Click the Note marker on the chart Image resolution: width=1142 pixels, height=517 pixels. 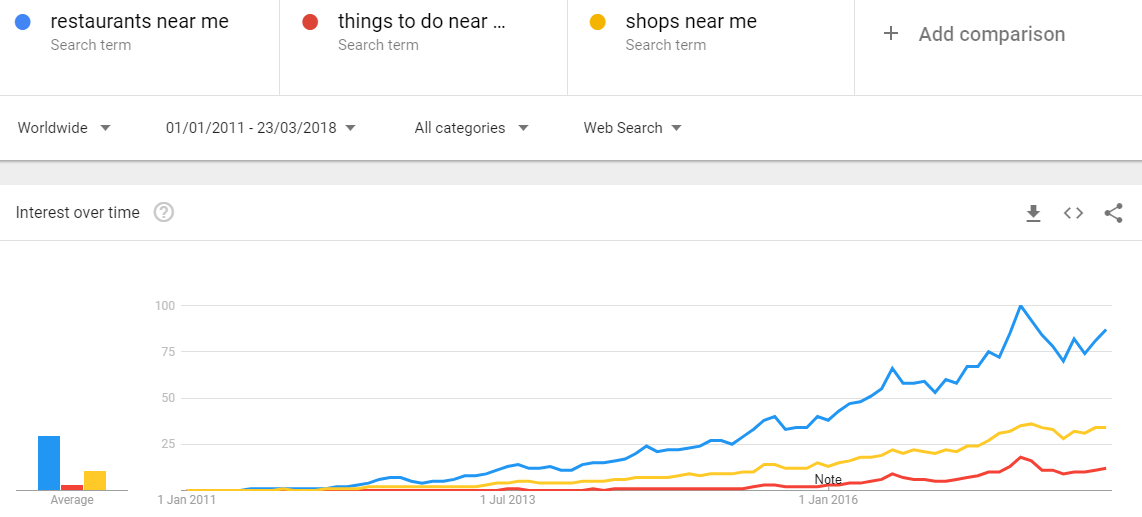tap(828, 480)
